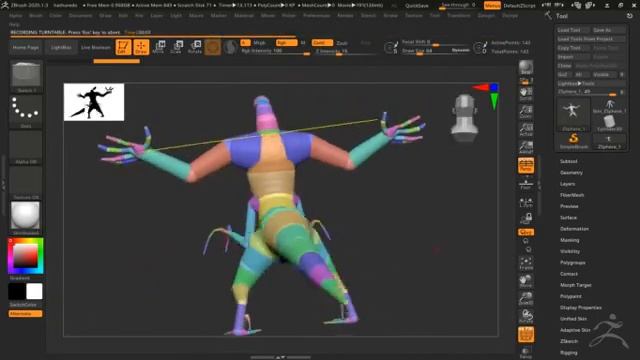Open the Zplugin menu
Image resolution: width=640 pixels, height=360 pixels.
click(x=486, y=16)
